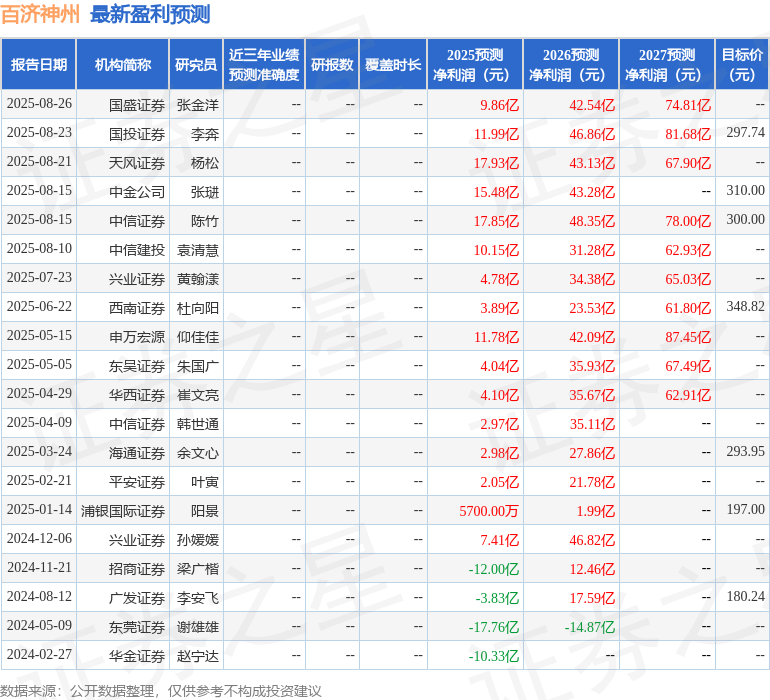Select institution 海通证券
The width and height of the screenshot is (770, 700).
coord(137,452)
